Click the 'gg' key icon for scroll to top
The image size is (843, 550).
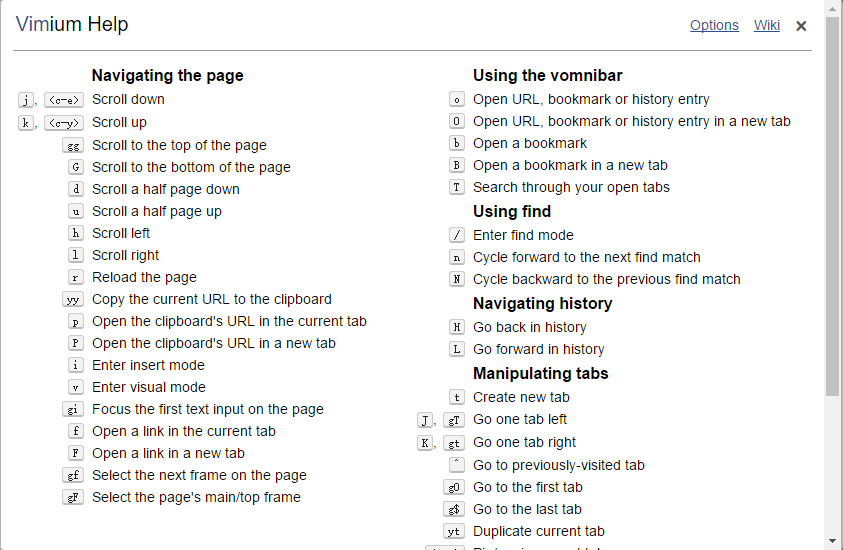73,146
